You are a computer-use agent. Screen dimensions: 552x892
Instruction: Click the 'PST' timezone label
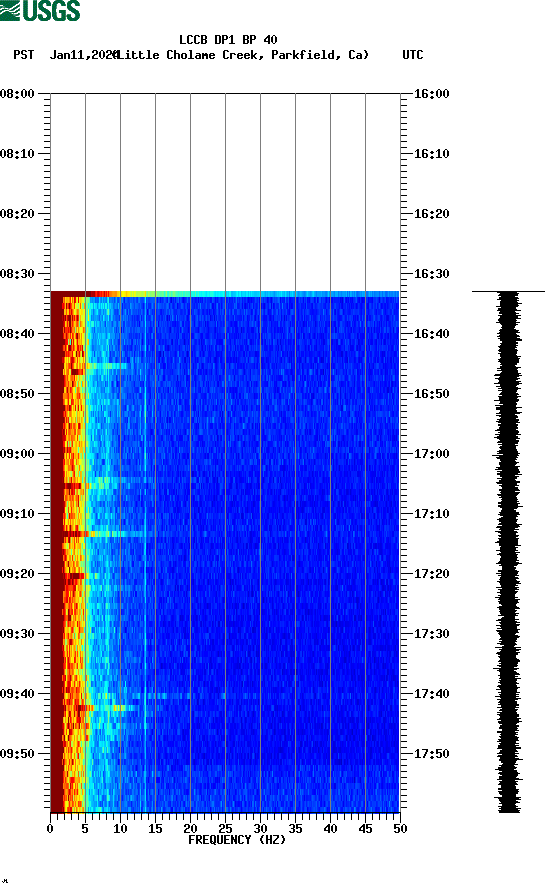pyautogui.click(x=24, y=55)
